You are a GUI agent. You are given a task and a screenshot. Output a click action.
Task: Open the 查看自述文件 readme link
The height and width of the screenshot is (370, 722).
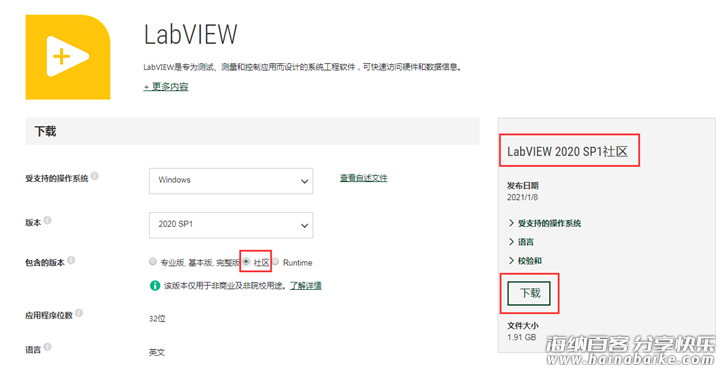364,178
